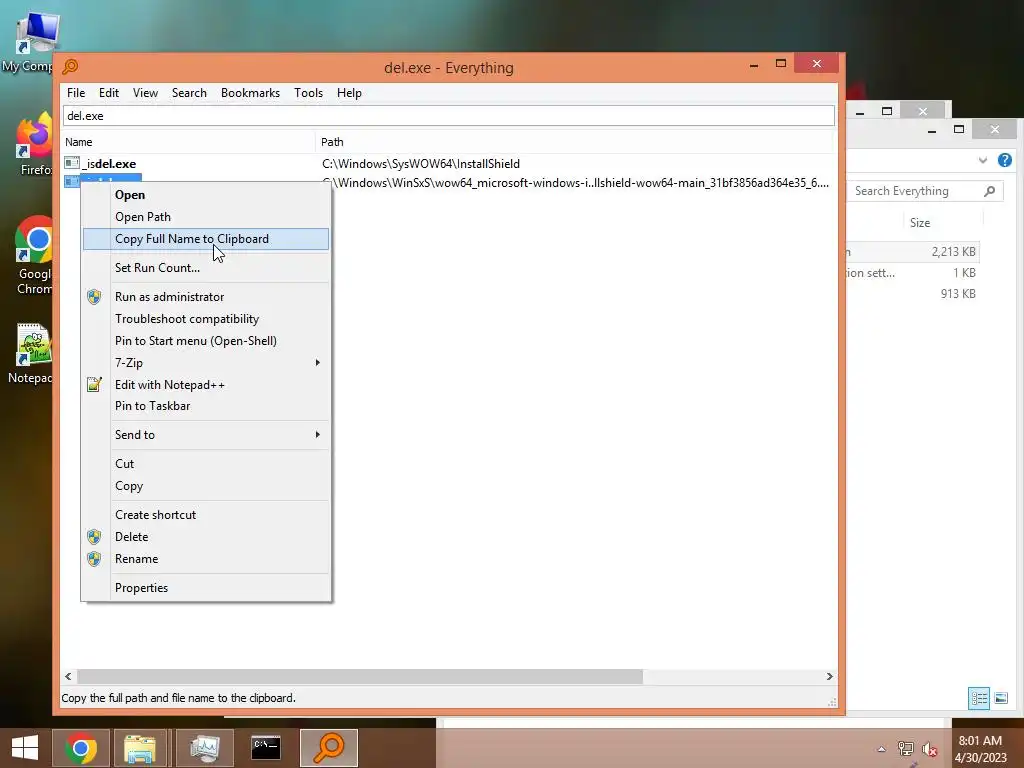Choose Cut in the context menu
The width and height of the screenshot is (1024, 768).
[206, 464]
